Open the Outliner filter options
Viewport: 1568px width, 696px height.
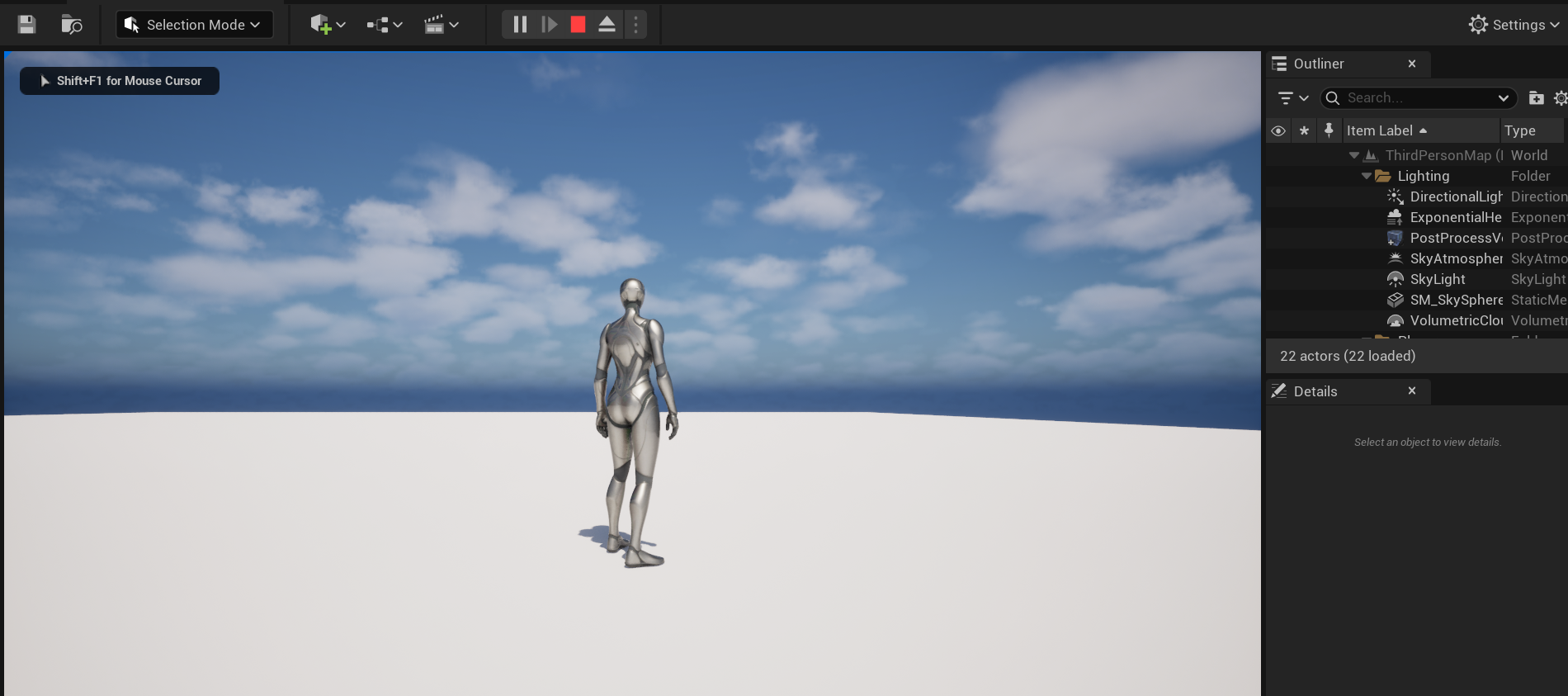(1292, 98)
